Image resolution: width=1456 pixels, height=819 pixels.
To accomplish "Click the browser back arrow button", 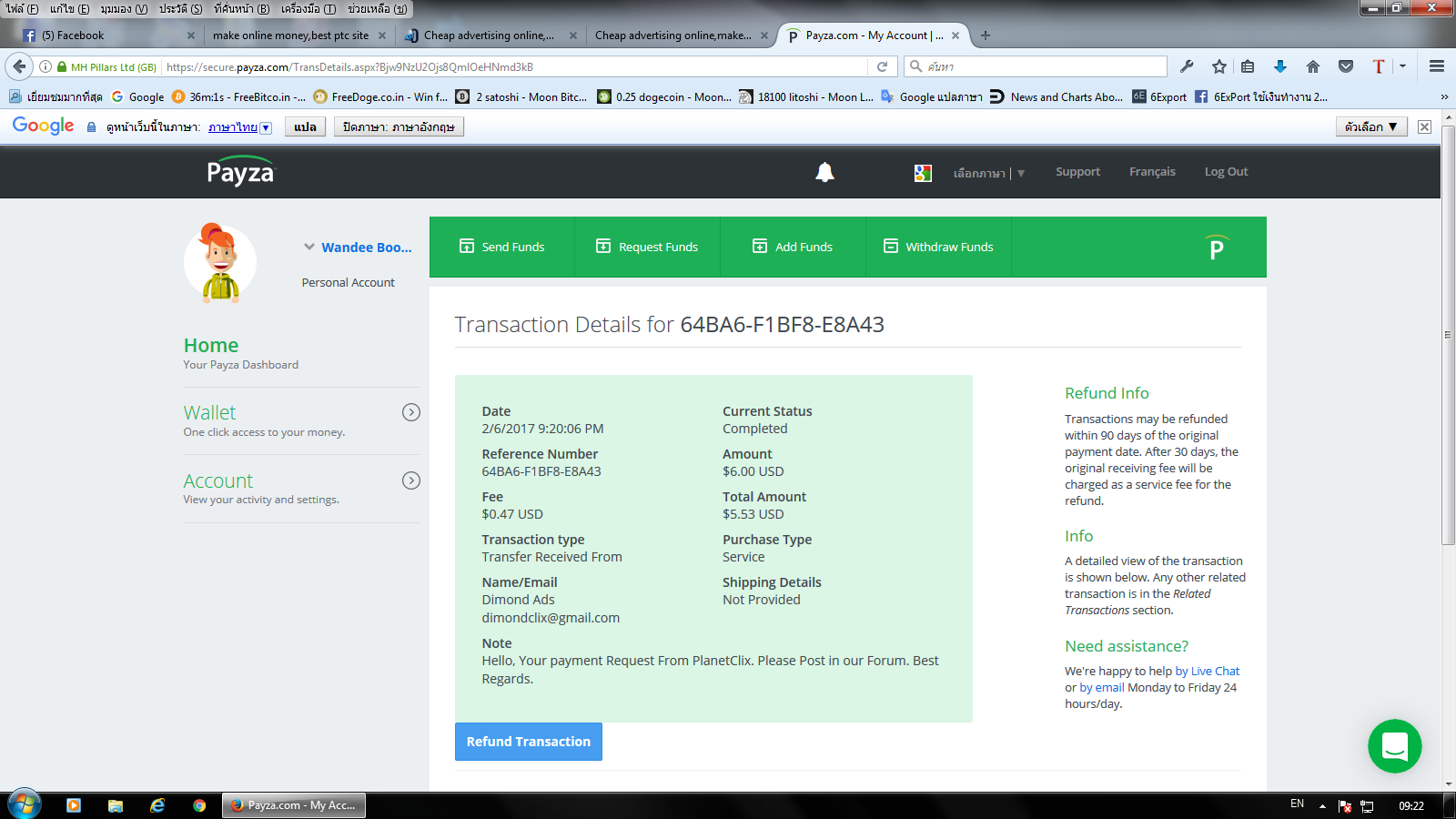I will click(x=19, y=66).
